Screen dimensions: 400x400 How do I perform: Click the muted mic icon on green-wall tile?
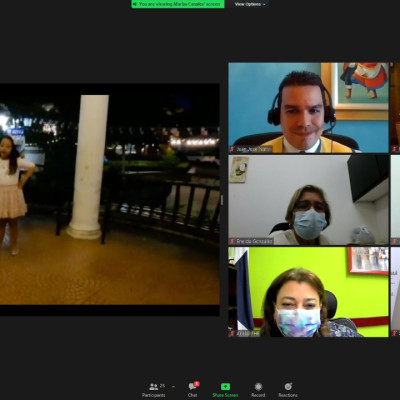pos(232,333)
